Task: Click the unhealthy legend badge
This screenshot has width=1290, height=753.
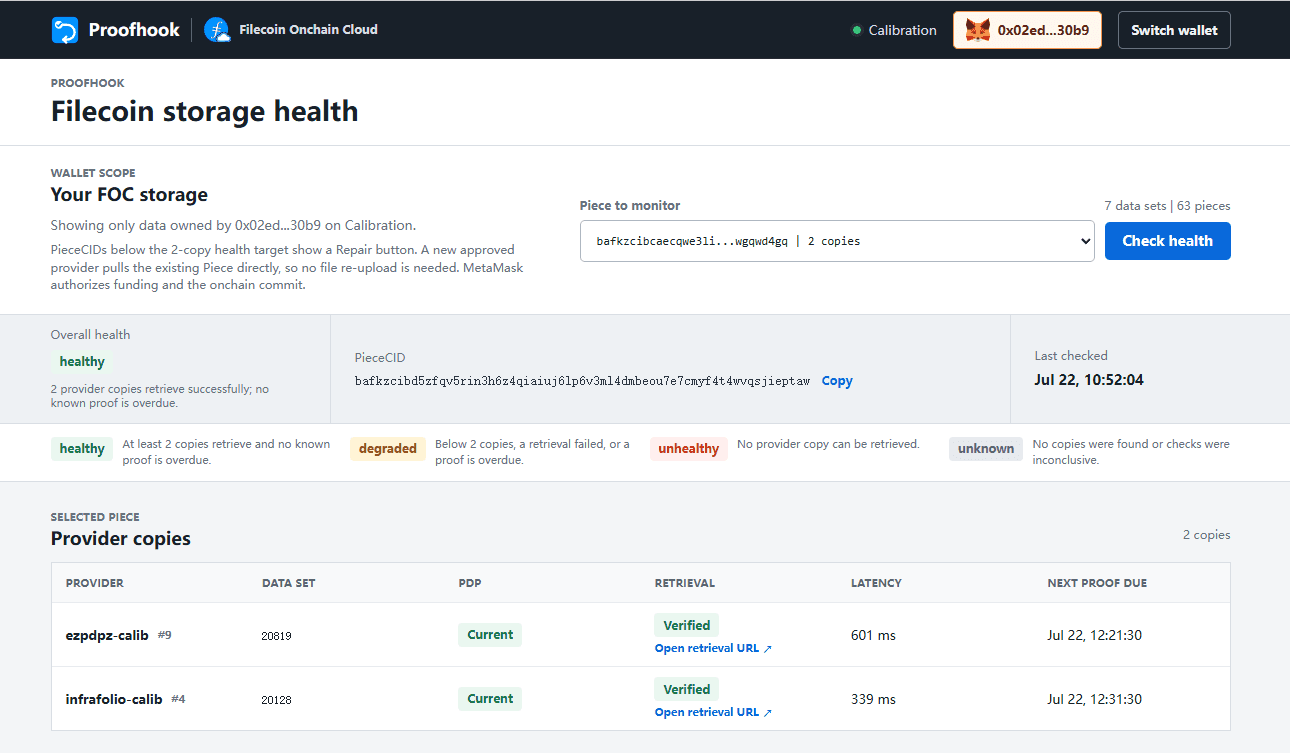Action: [688, 449]
